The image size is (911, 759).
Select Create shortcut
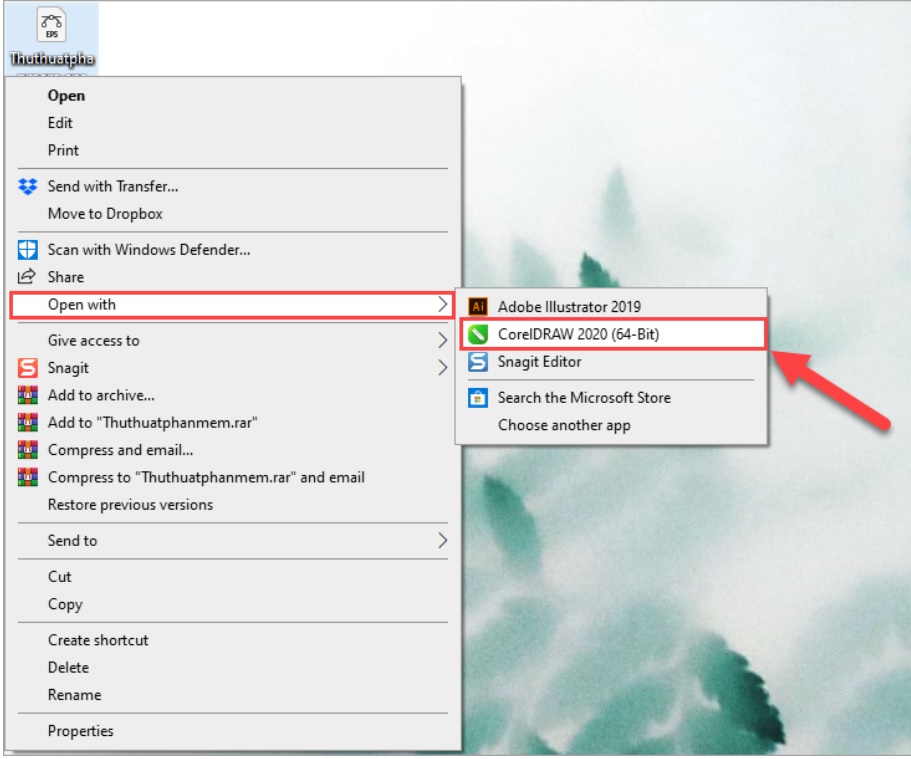(233, 640)
